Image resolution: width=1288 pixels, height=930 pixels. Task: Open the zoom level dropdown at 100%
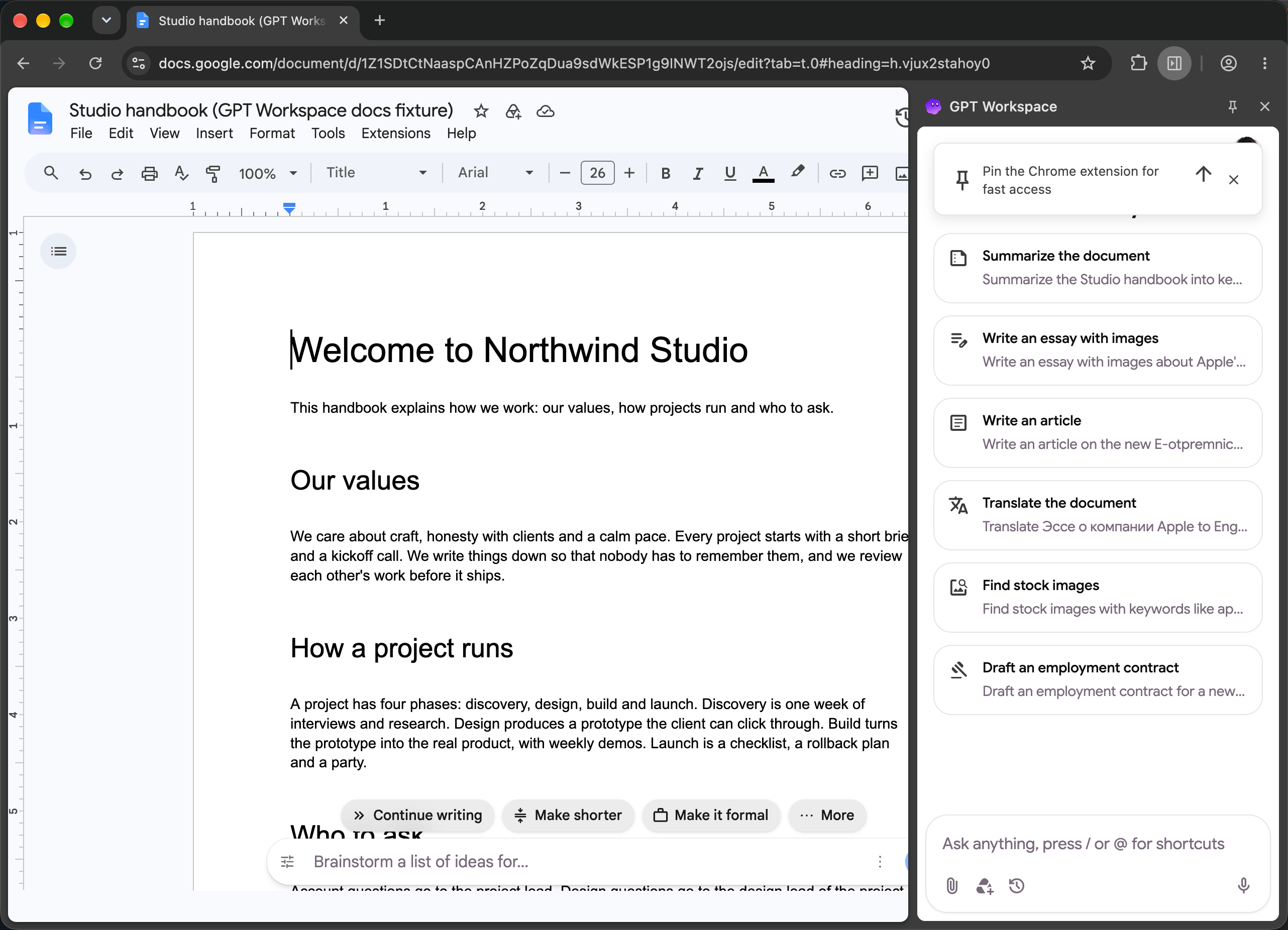(267, 173)
